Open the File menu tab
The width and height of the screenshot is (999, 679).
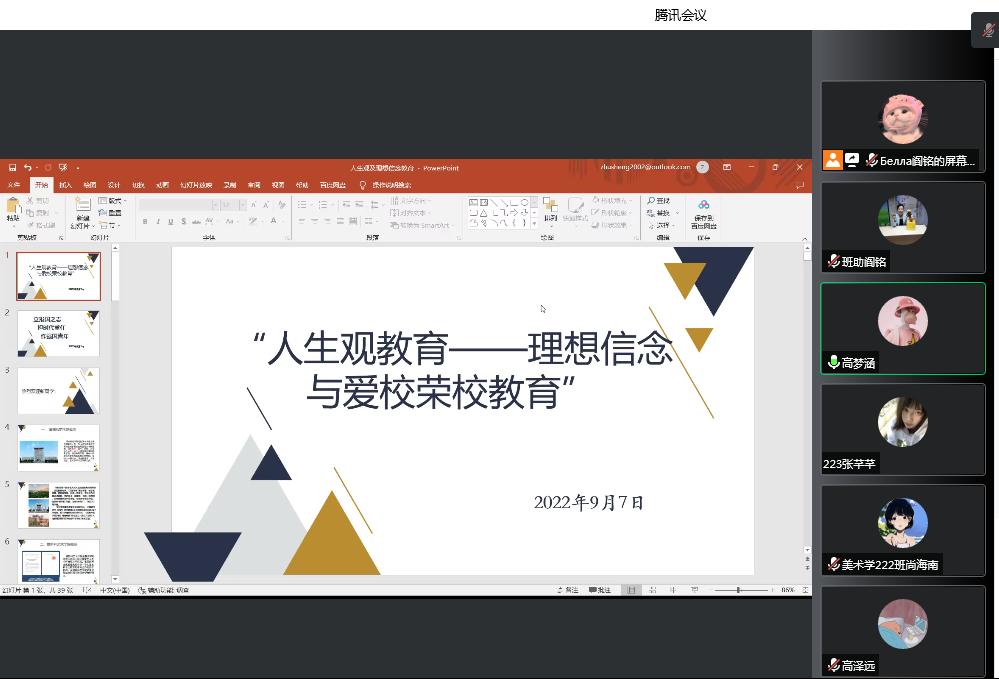(14, 185)
